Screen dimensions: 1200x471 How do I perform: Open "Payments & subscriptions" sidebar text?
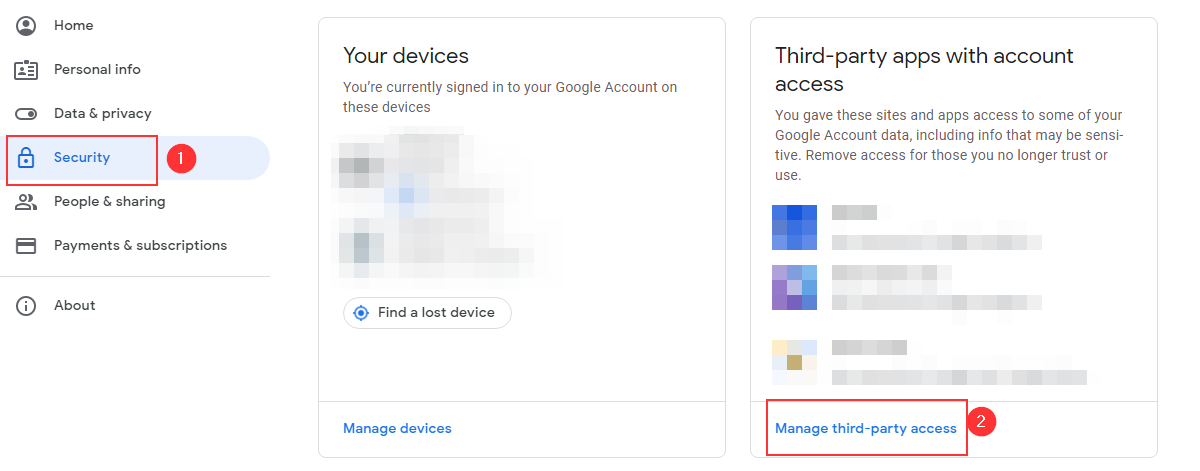[140, 246]
